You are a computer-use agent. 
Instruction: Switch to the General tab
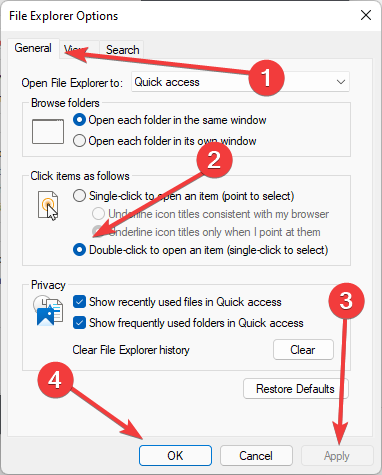(x=33, y=48)
